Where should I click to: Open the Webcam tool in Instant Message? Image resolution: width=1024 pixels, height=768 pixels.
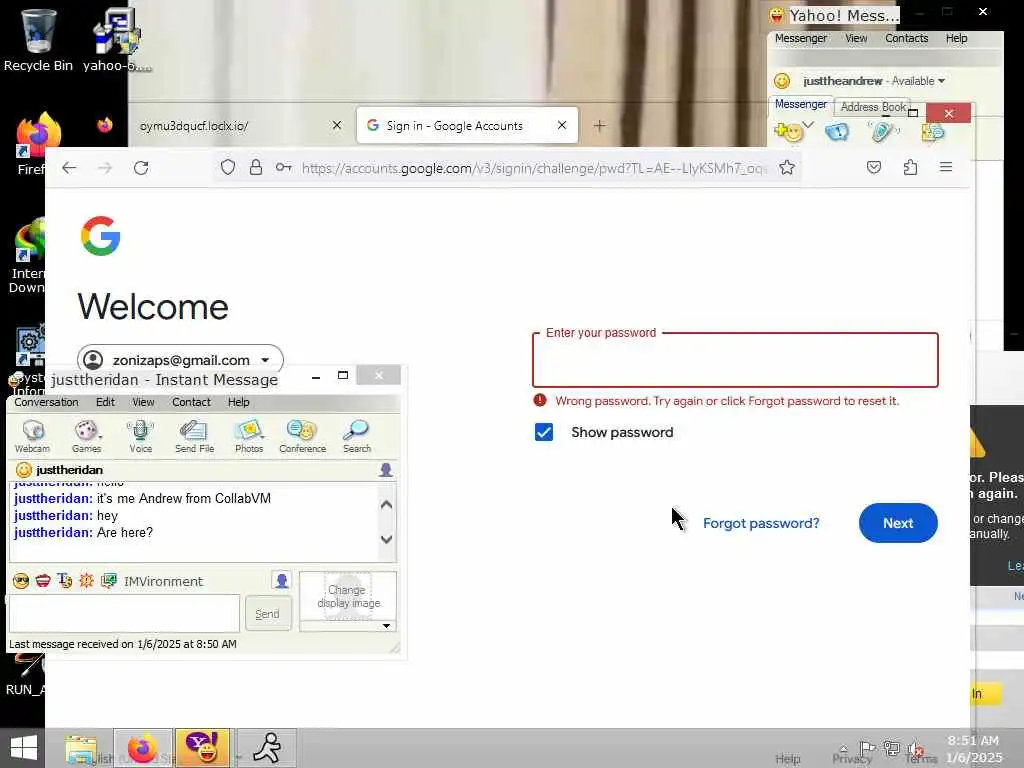pyautogui.click(x=32, y=436)
